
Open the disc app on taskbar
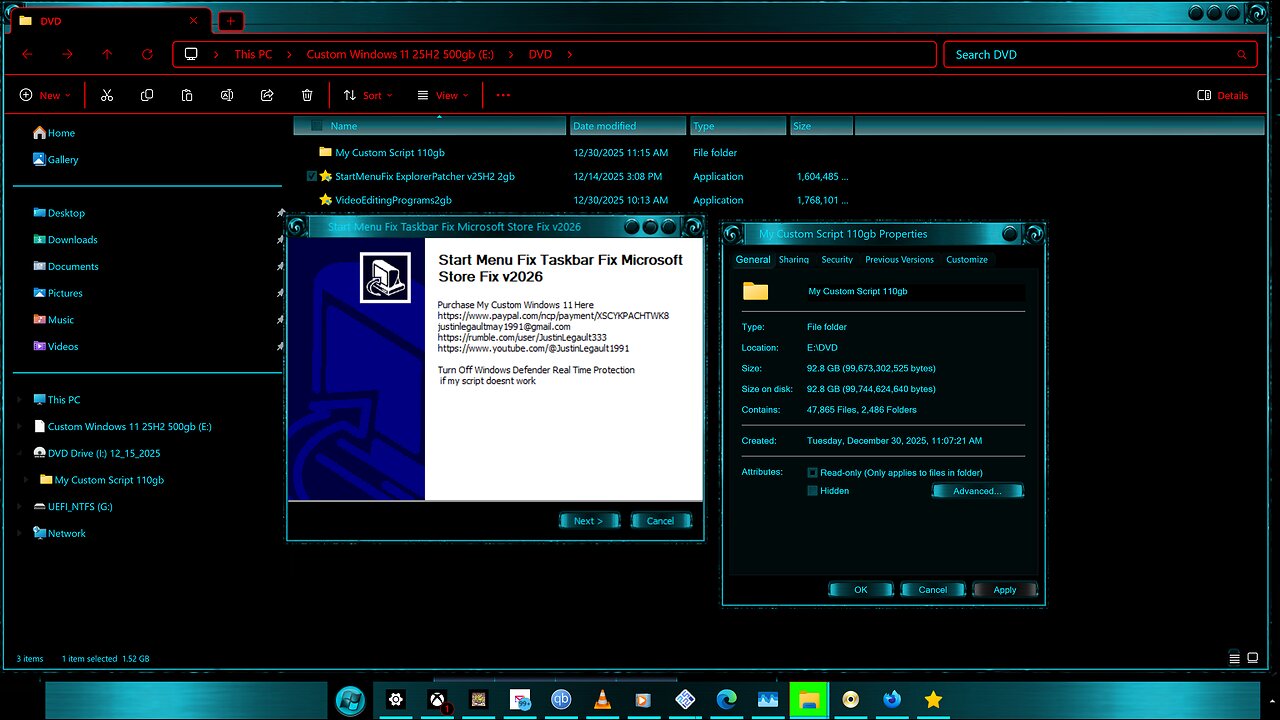coord(851,700)
